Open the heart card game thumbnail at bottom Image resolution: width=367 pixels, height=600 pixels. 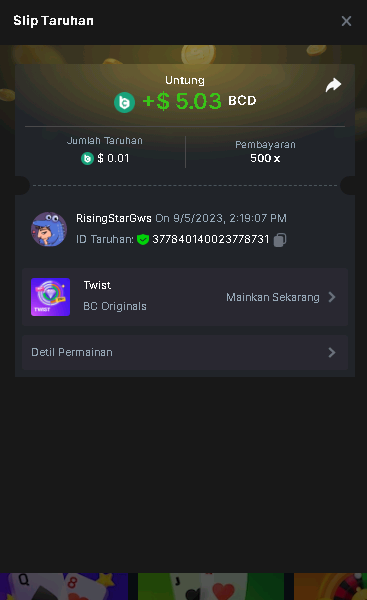pos(211,586)
